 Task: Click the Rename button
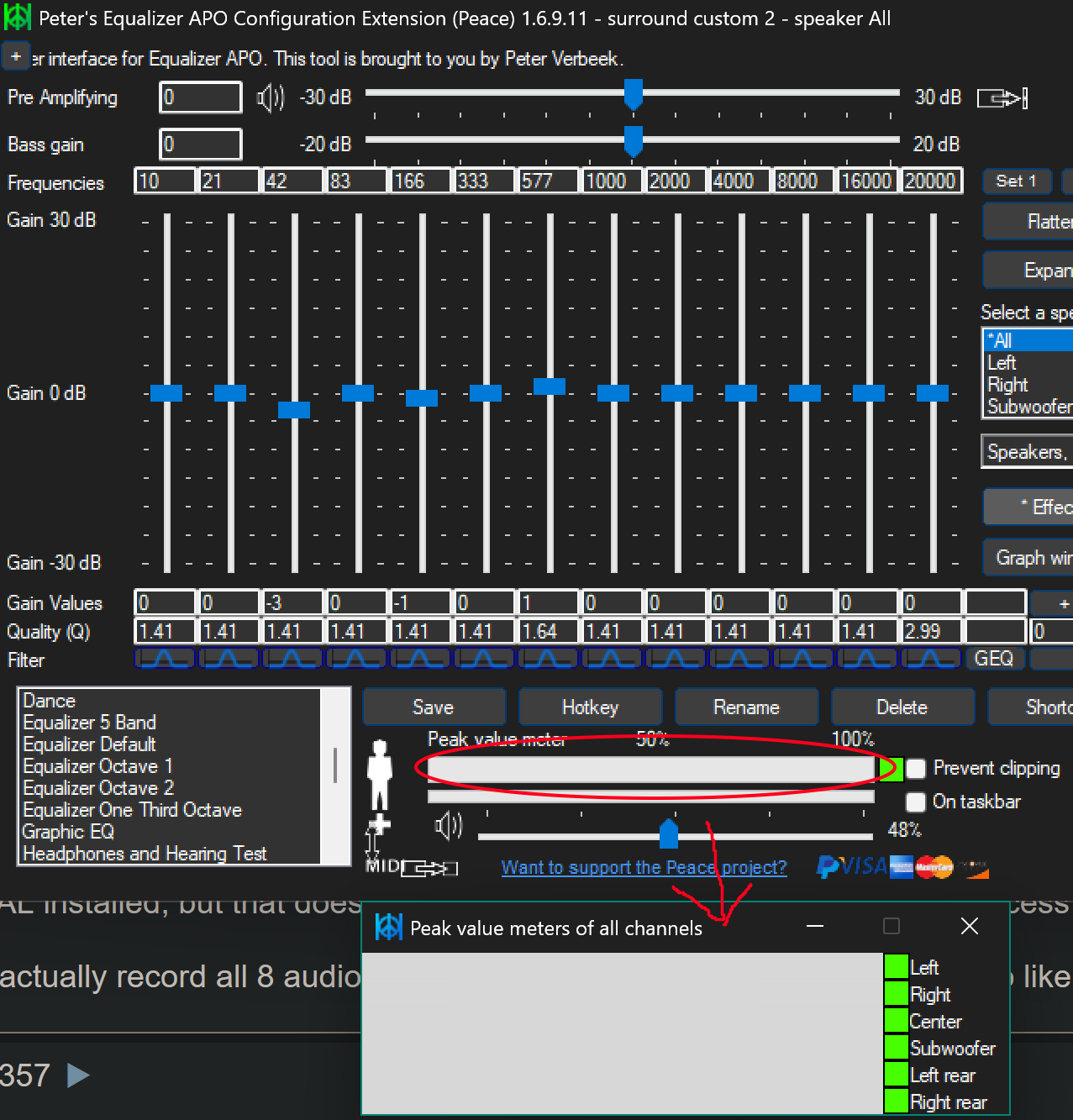pyautogui.click(x=746, y=707)
